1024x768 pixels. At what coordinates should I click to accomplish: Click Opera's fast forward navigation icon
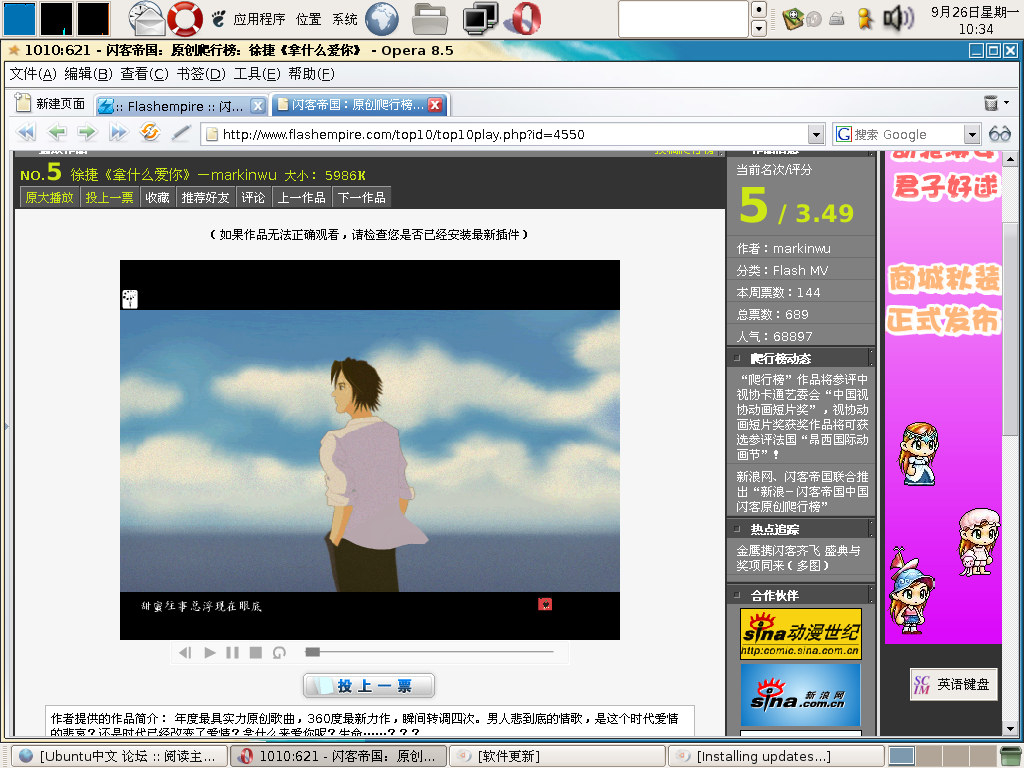point(118,133)
